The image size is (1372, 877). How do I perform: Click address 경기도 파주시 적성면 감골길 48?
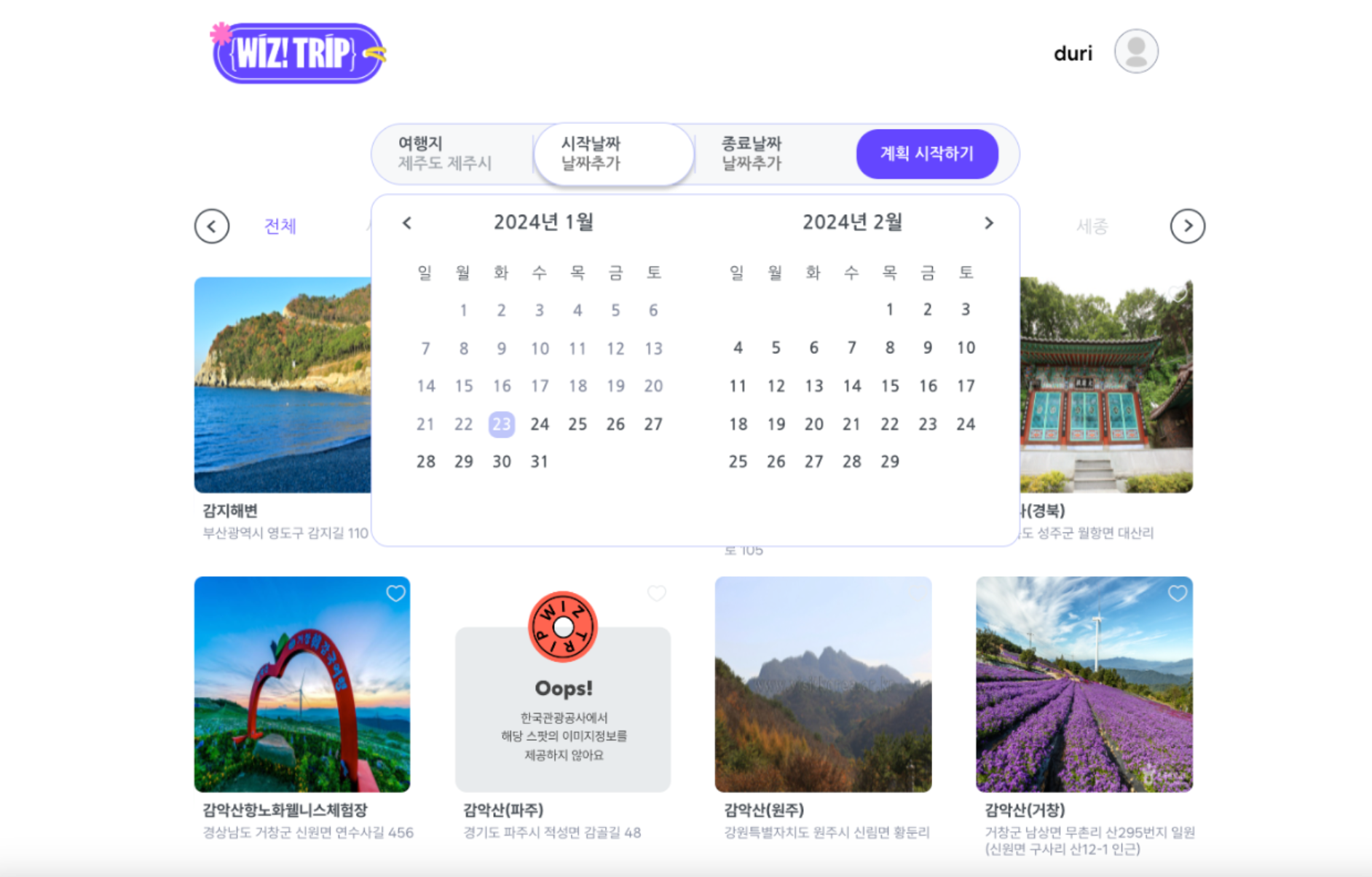pos(552,833)
